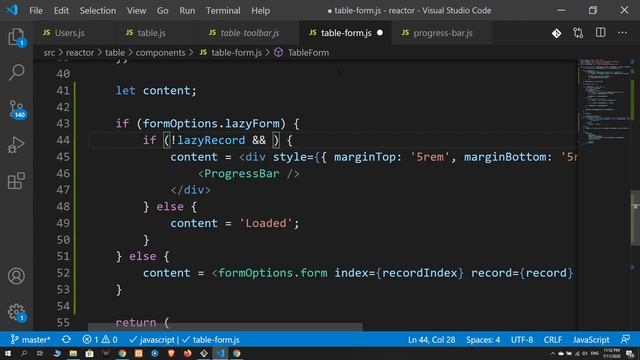Open File Explorer from the taskbar

point(73,353)
